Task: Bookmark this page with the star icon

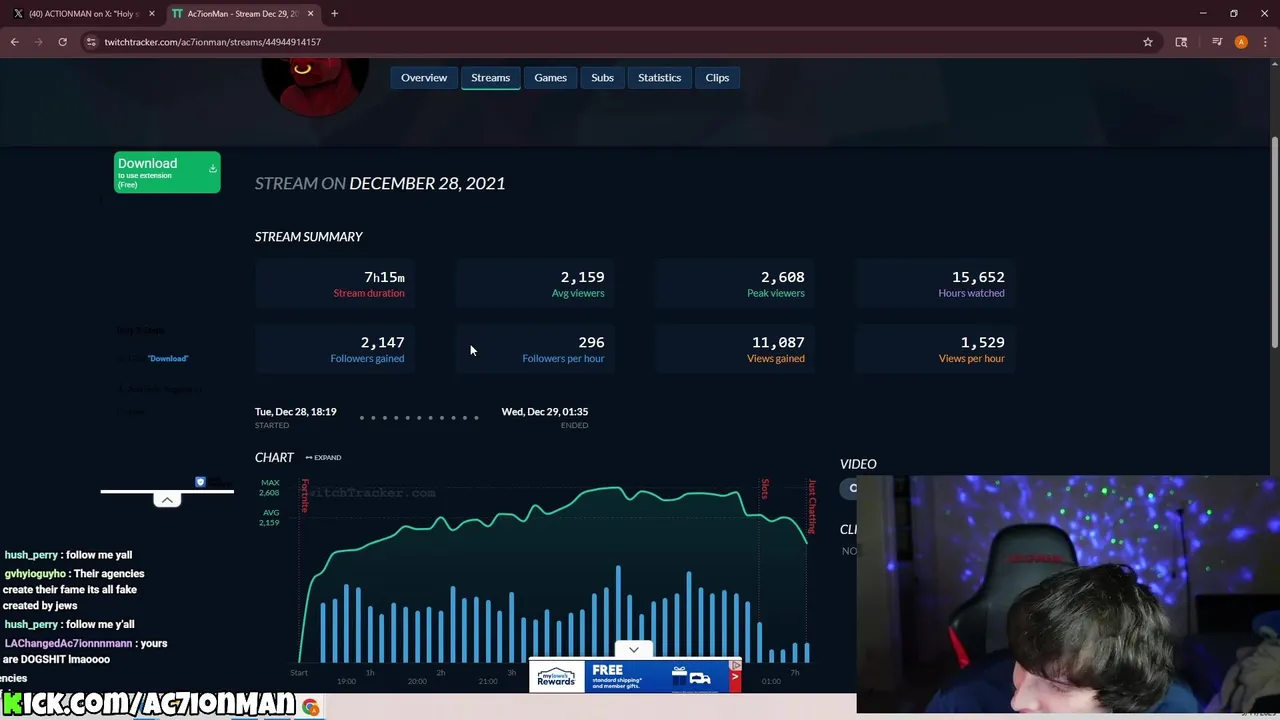Action: click(x=1148, y=42)
